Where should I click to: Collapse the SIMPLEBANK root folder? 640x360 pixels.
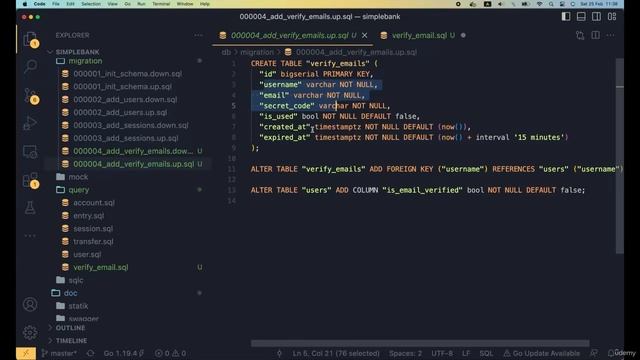point(77,52)
